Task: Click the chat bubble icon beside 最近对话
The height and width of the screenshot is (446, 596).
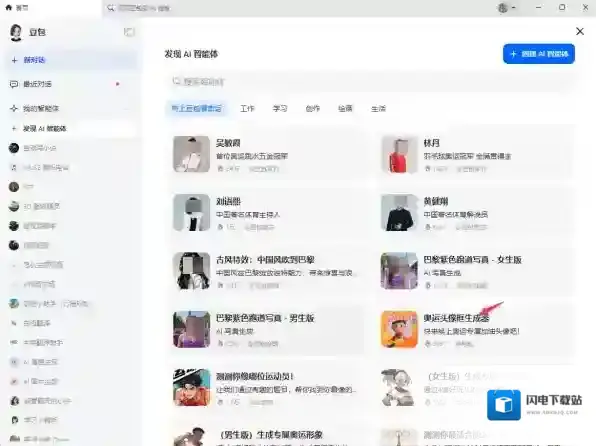Action: [x=14, y=84]
